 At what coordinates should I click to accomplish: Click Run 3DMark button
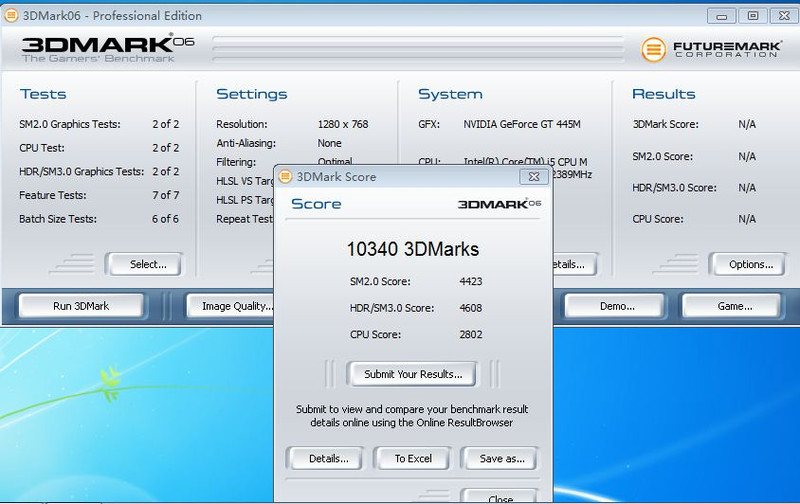click(81, 306)
